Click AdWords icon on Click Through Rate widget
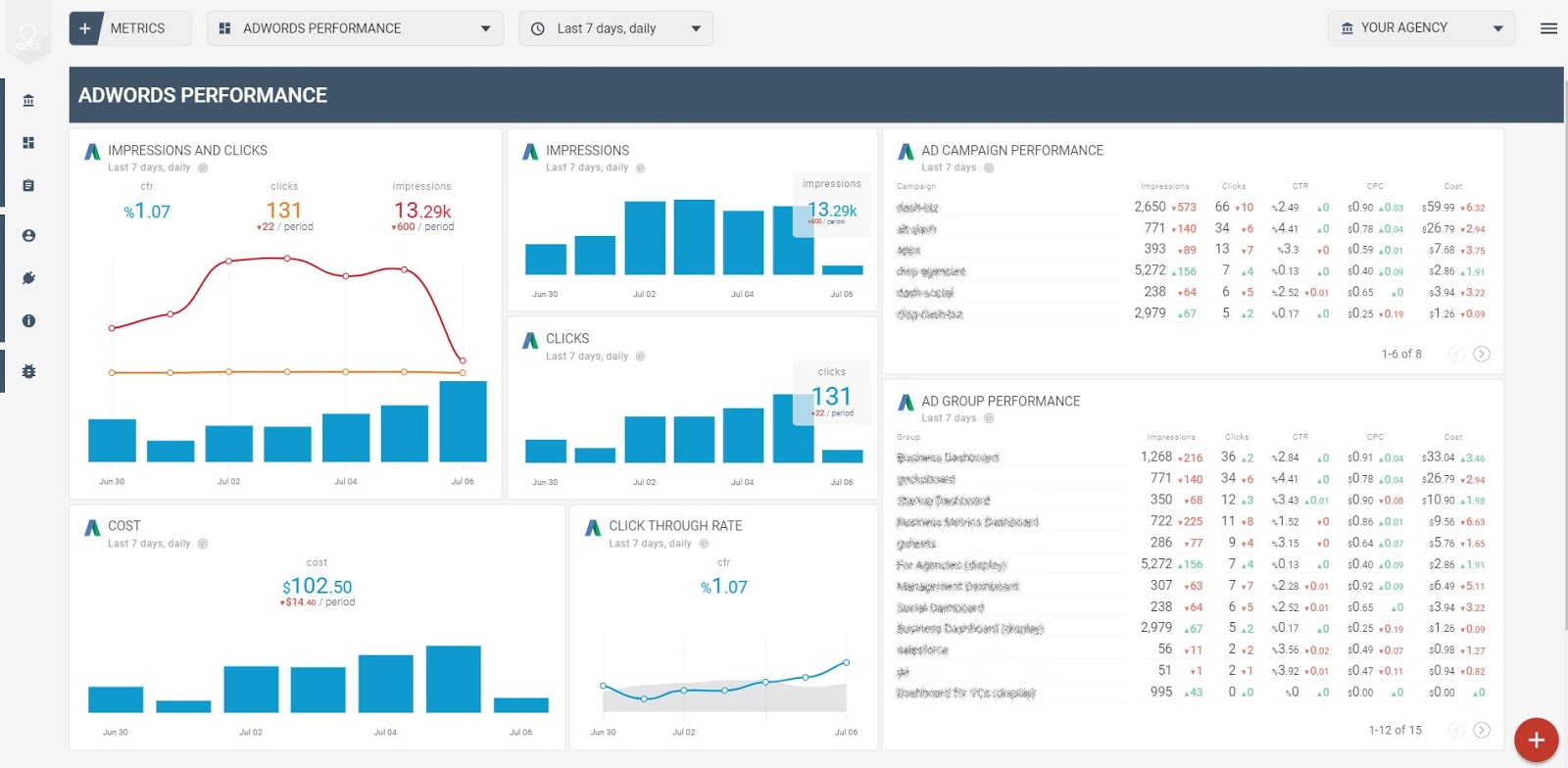 pos(593,527)
